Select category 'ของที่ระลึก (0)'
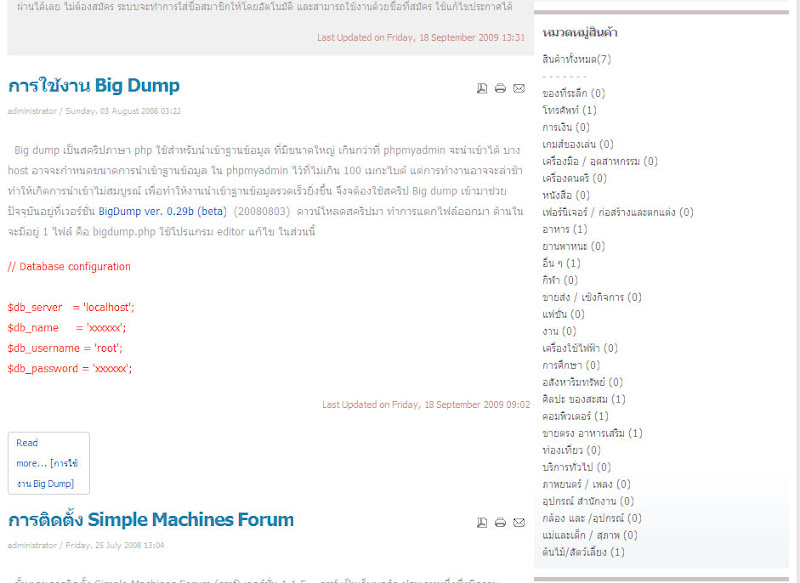Image resolution: width=800 pixels, height=583 pixels. 573,93
